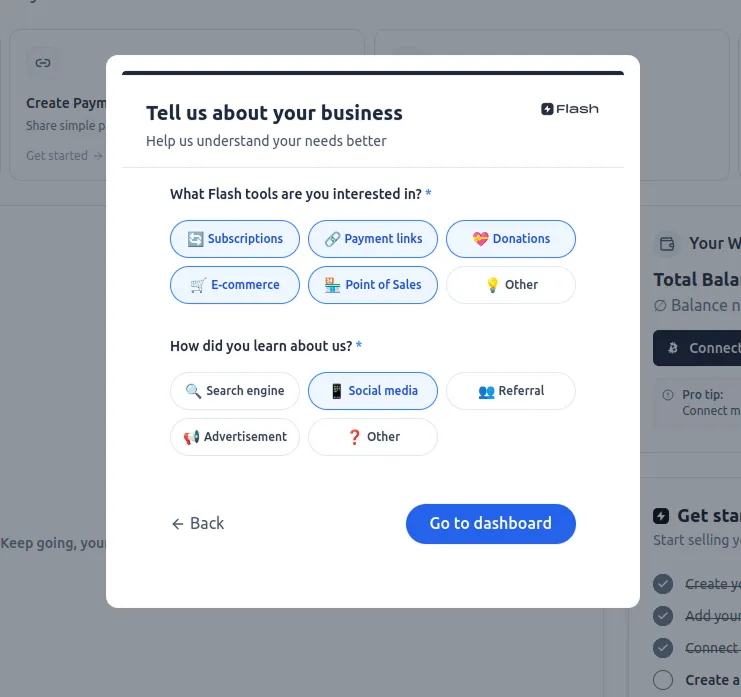The width and height of the screenshot is (741, 697).
Task: Click the Flash logo in the dialog
Action: point(569,109)
